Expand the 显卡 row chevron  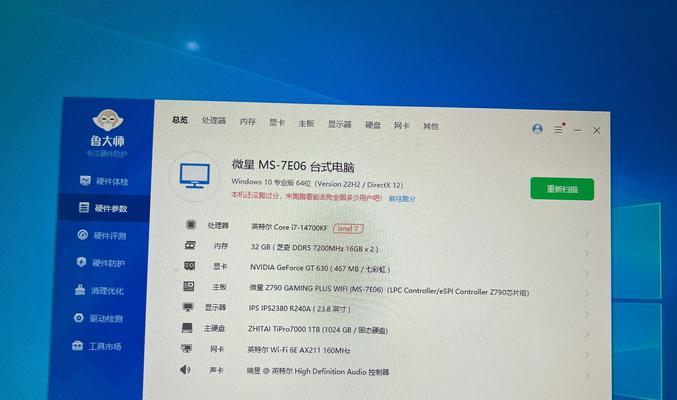tap(587, 273)
